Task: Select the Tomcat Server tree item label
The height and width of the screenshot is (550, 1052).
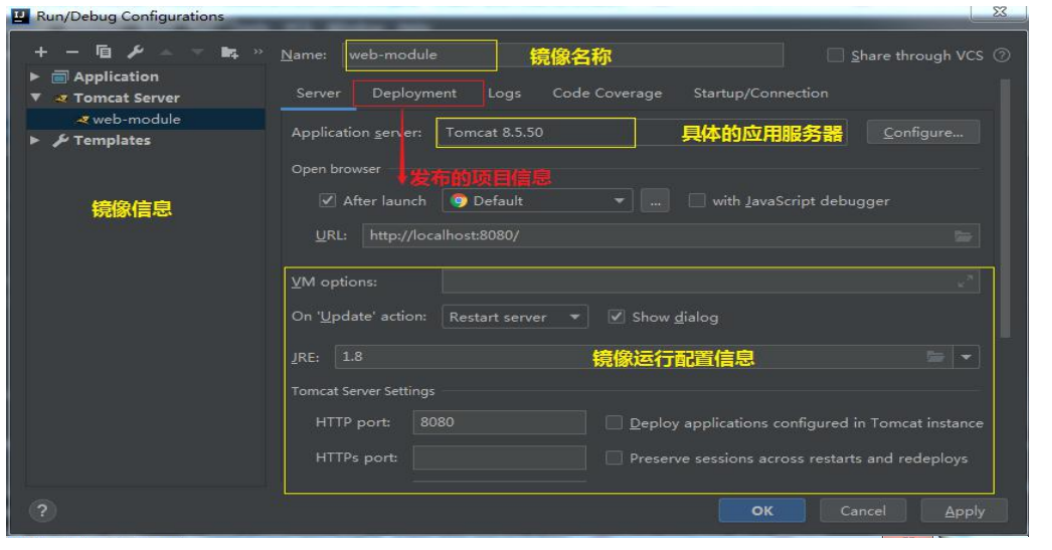Action: coord(126,97)
